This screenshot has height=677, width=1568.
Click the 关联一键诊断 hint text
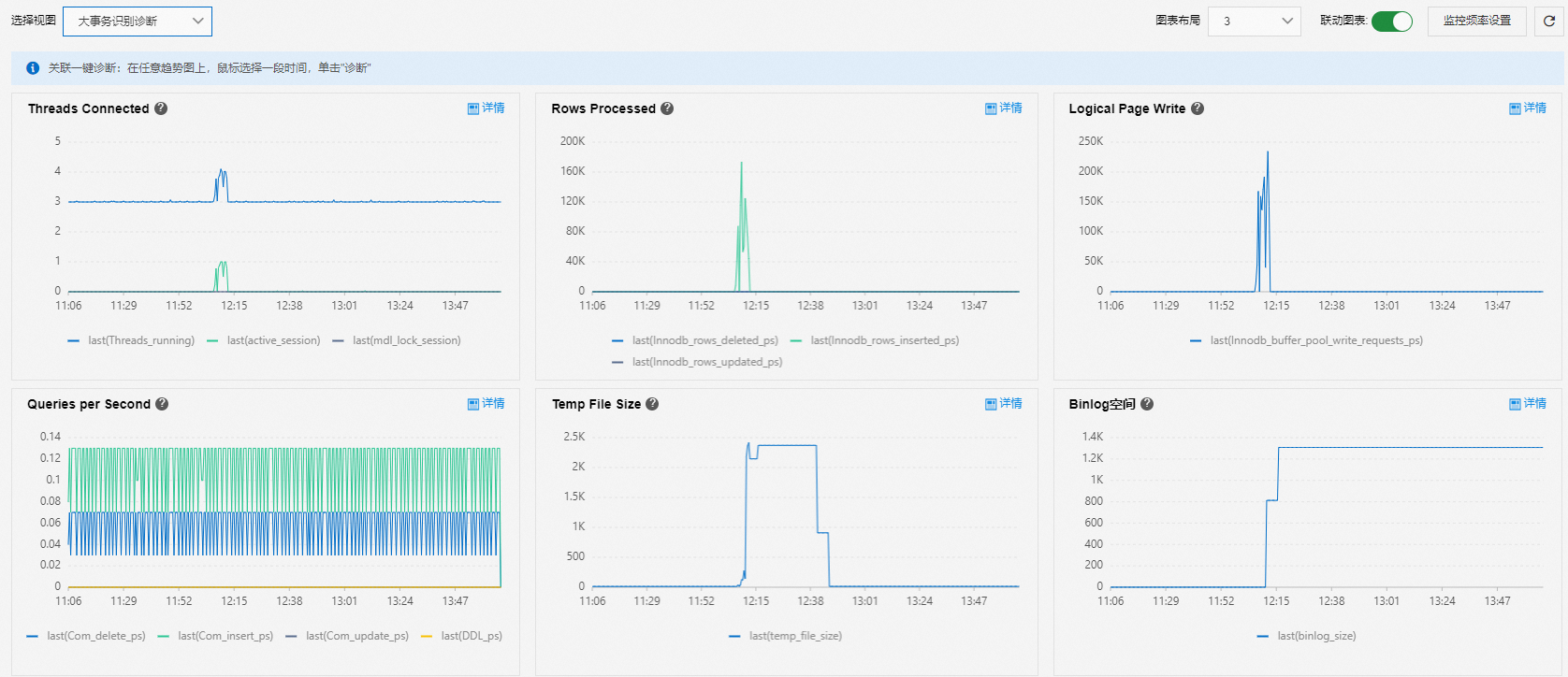[x=210, y=68]
